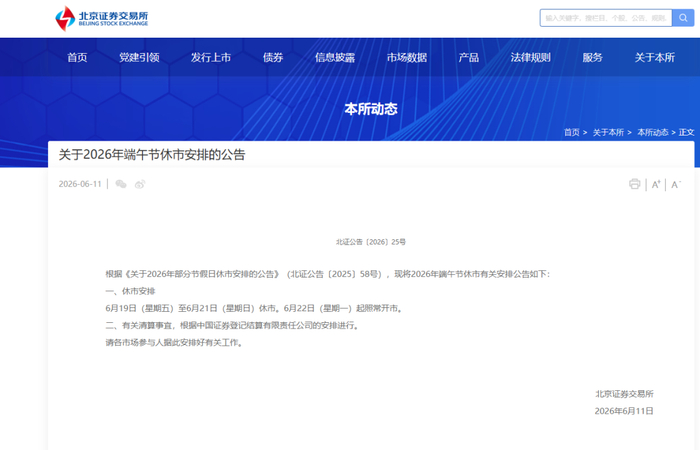
Task: Click the signature 北京证券交易所 at bottom
Action: (624, 394)
